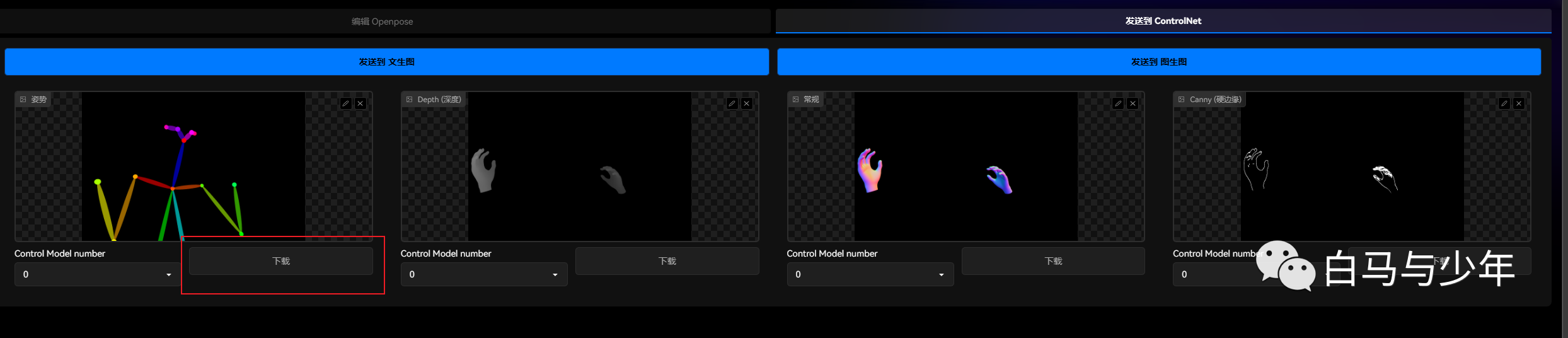Click the 发送到 文生图 button
1568x338 pixels.
(386, 62)
